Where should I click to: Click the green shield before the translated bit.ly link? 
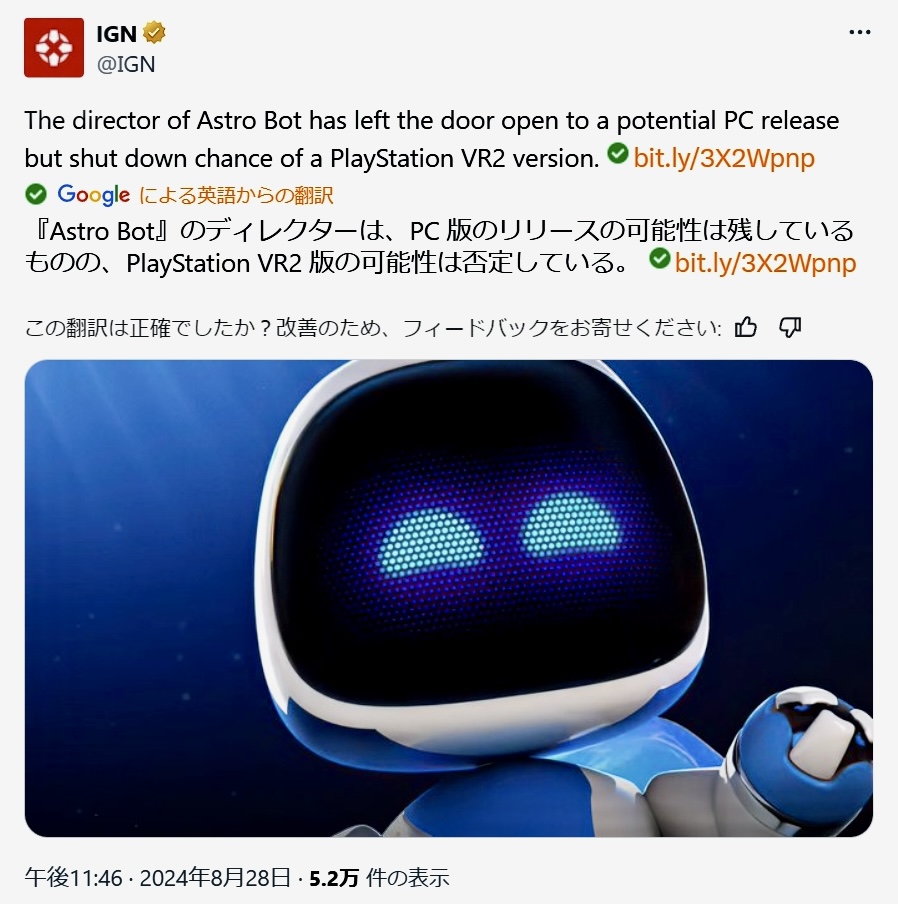[659, 258]
